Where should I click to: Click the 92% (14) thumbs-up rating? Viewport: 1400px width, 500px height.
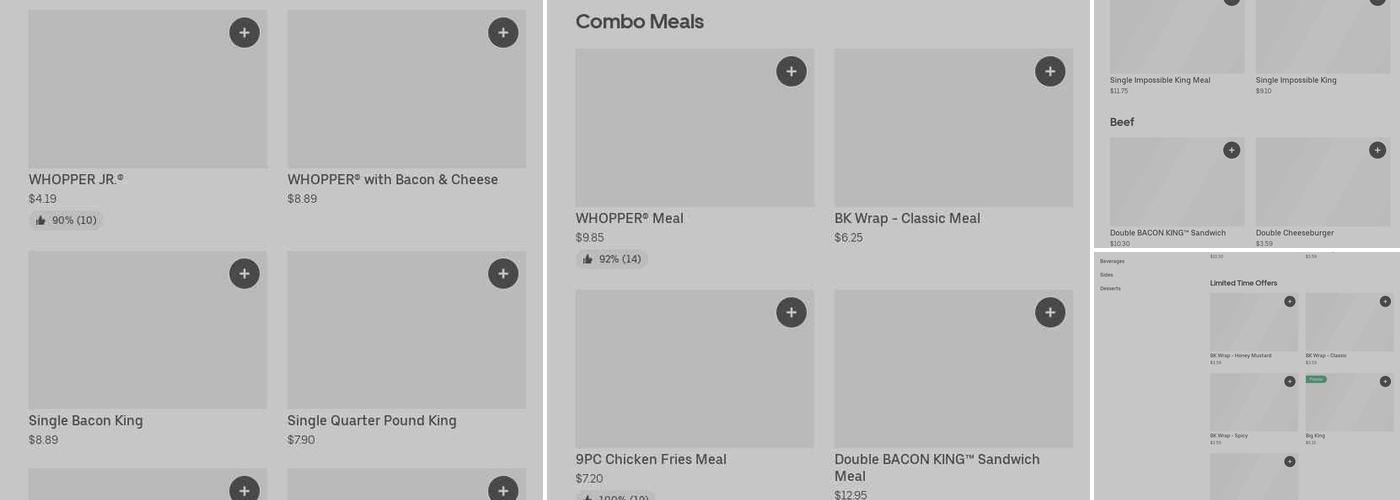coord(611,259)
